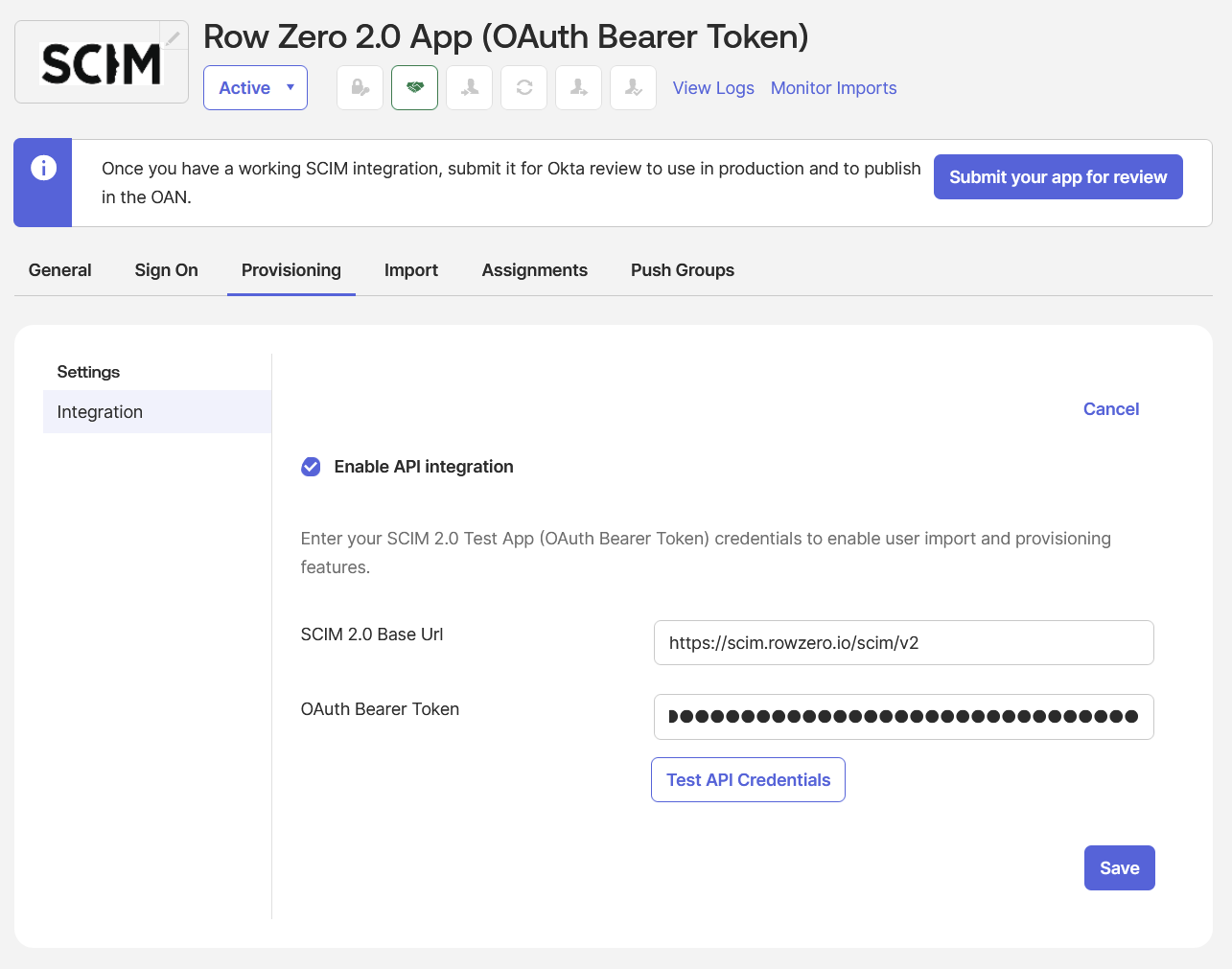Click the lock and key icon
Viewport: 1232px width, 969px height.
pyautogui.click(x=360, y=88)
